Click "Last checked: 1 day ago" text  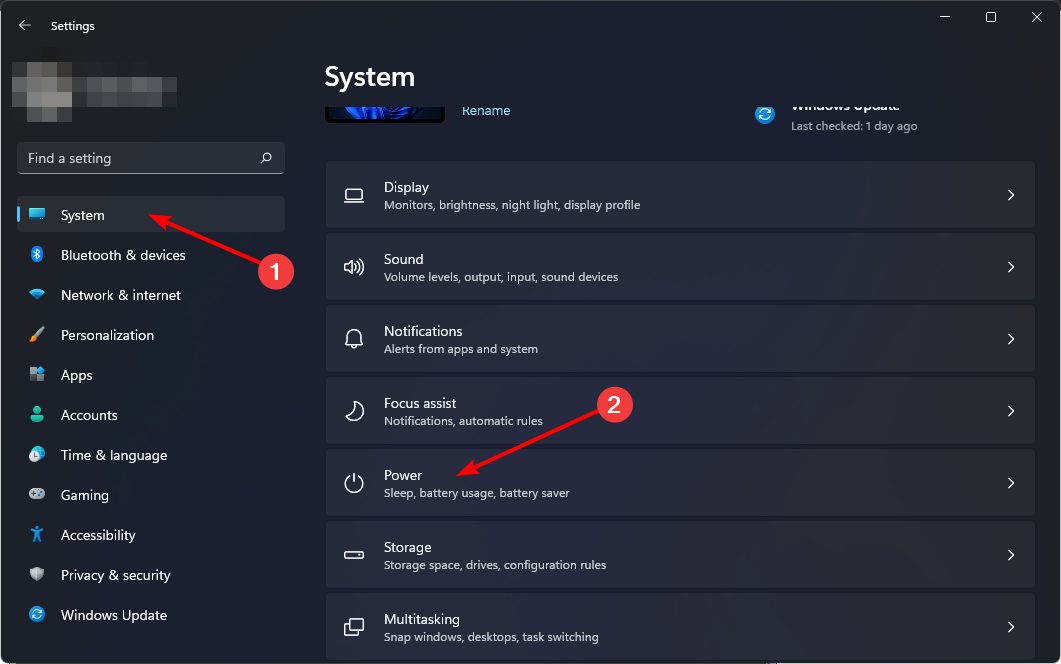click(854, 126)
